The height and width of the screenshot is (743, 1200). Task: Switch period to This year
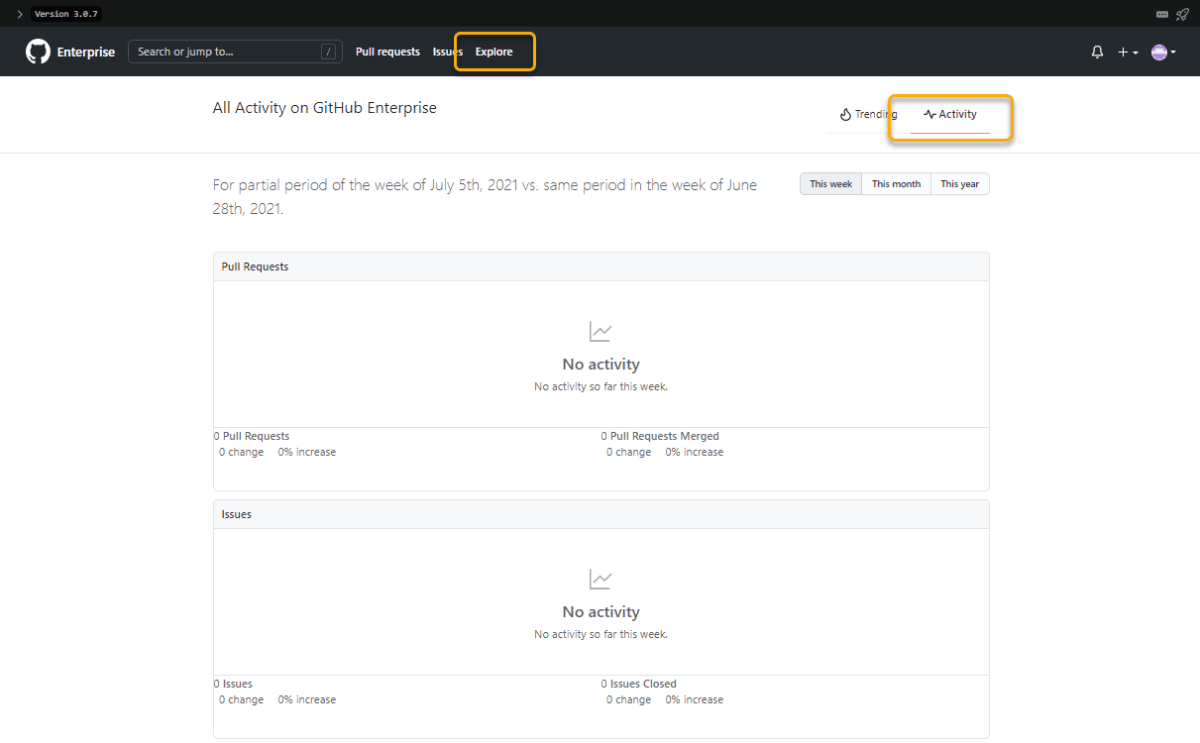click(960, 184)
